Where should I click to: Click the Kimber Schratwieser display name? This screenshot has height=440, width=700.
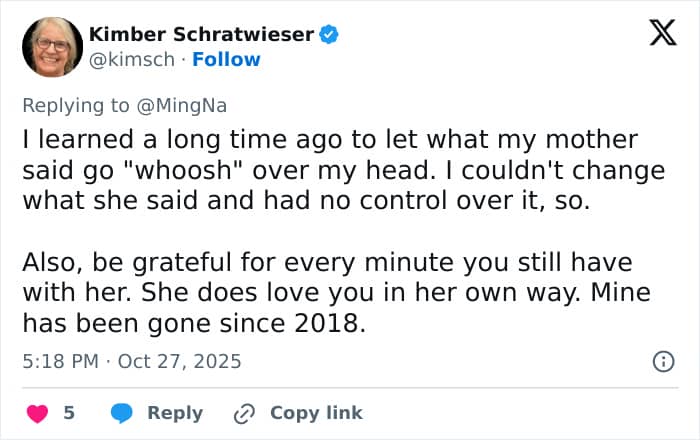pos(201,35)
